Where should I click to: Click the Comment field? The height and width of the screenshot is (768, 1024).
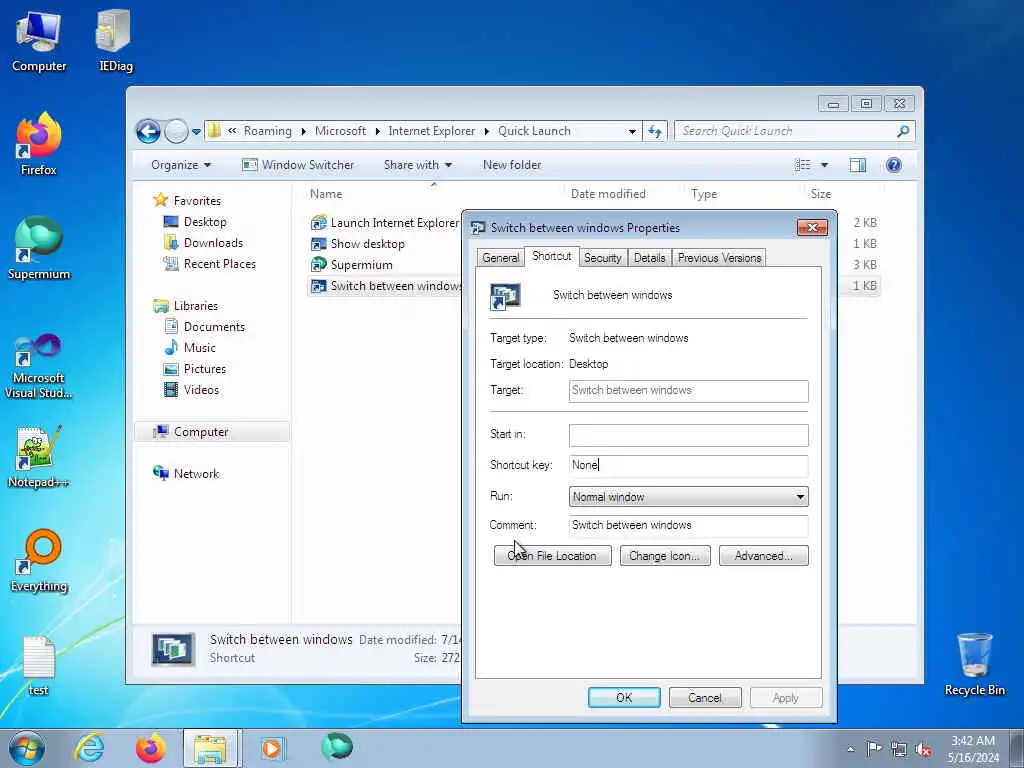point(688,526)
